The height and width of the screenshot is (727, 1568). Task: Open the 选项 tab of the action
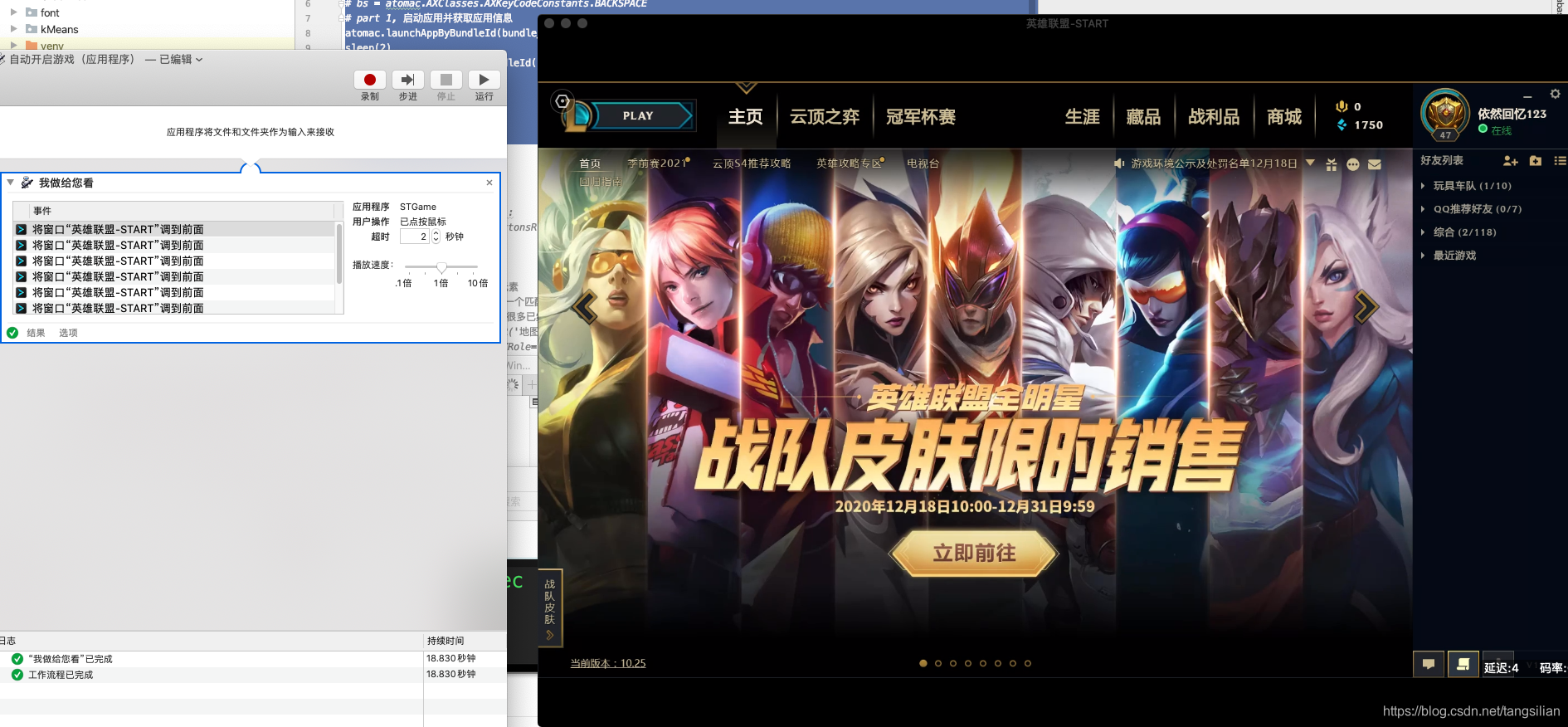(68, 333)
